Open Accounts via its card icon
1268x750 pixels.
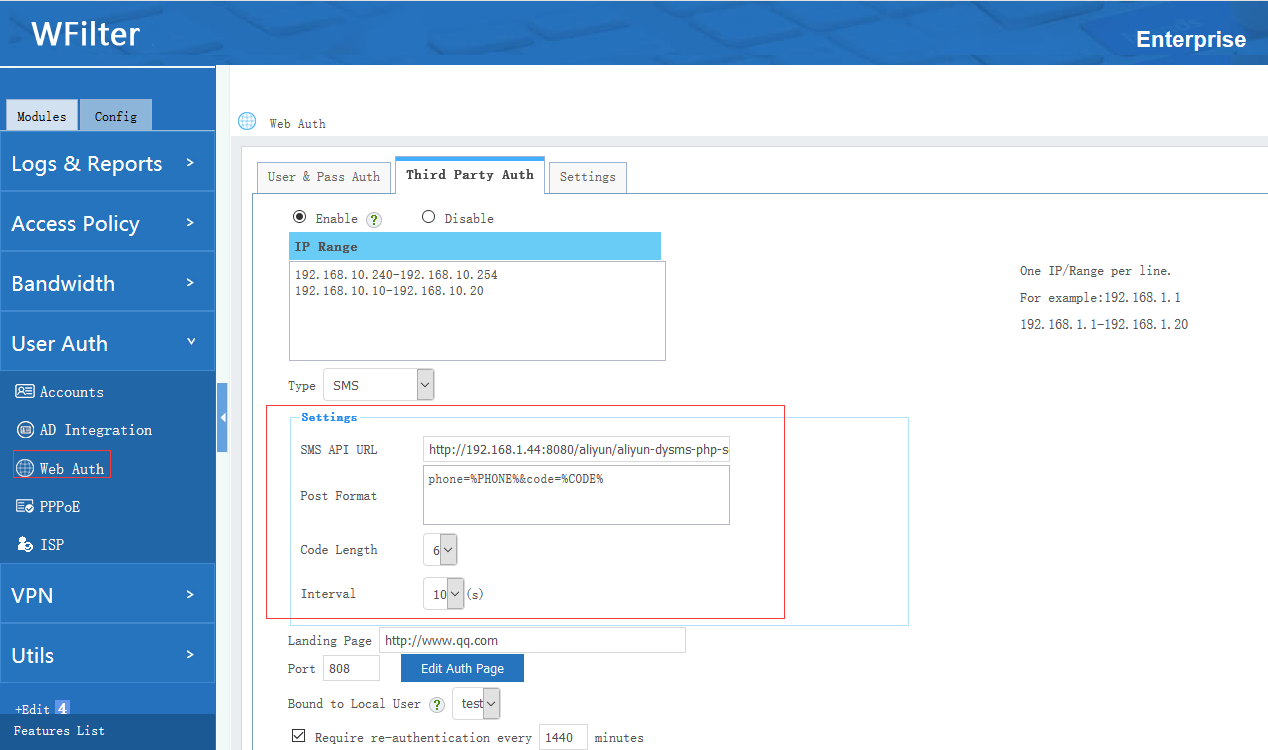click(x=25, y=392)
